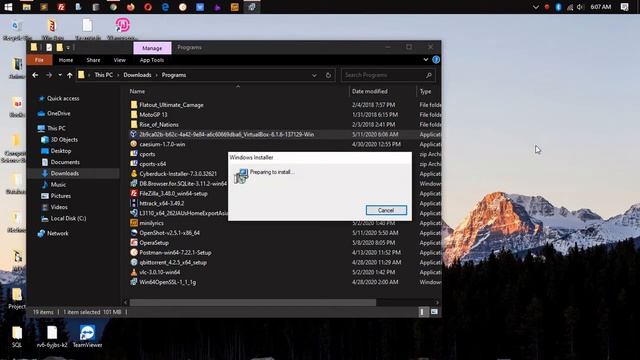The width and height of the screenshot is (640, 360).
Task: Open the File ribbon tab
Action: 39,60
